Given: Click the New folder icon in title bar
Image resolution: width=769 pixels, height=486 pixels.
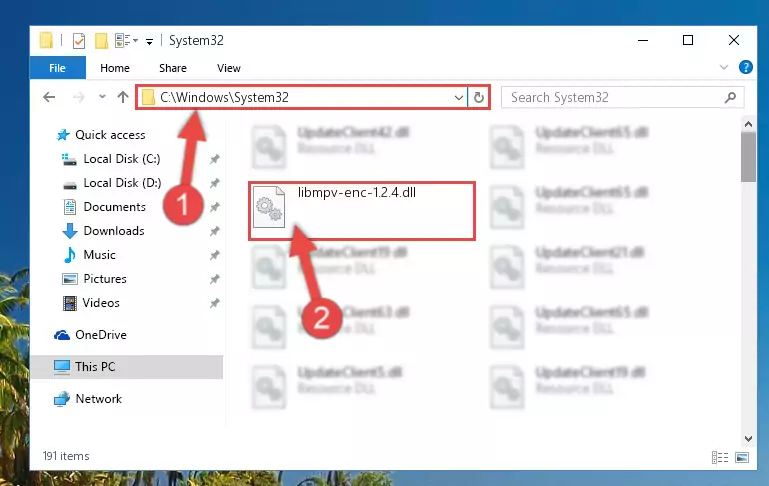Looking at the screenshot, I should [x=101, y=41].
